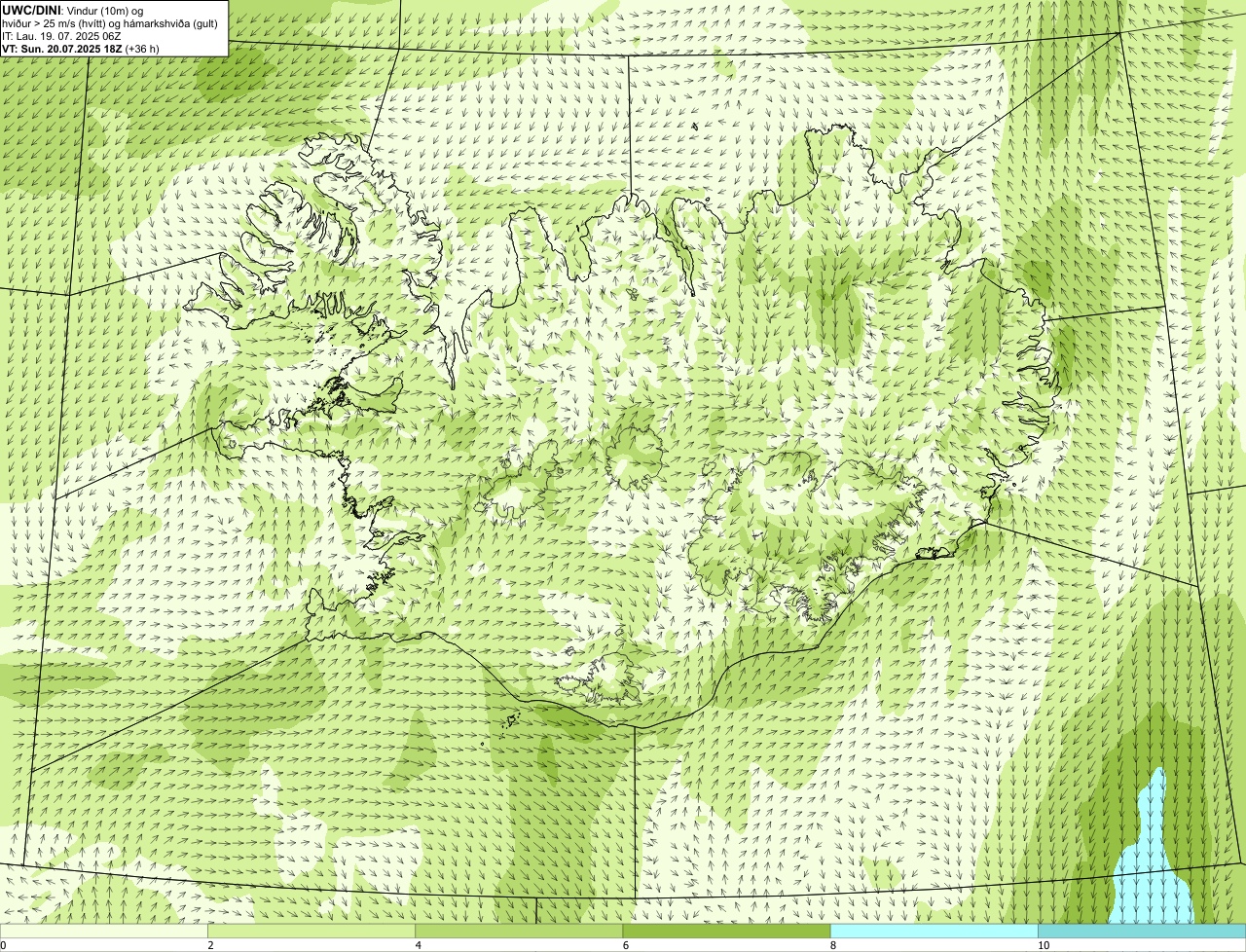Viewport: 1246px width, 952px height.
Task: Click the scale label "10"
Action: click(1044, 945)
